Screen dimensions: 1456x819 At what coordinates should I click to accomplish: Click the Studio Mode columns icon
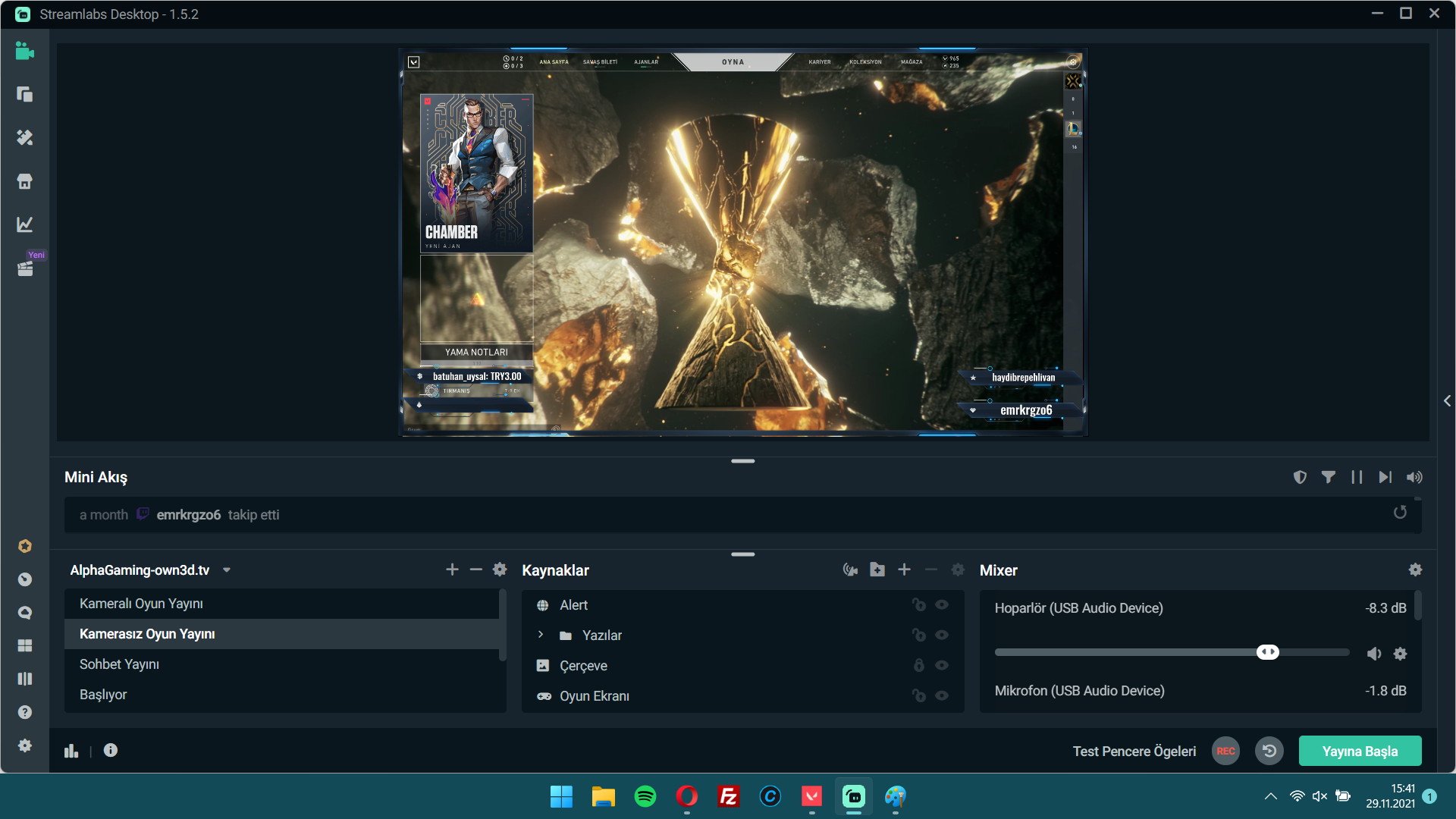pos(25,679)
